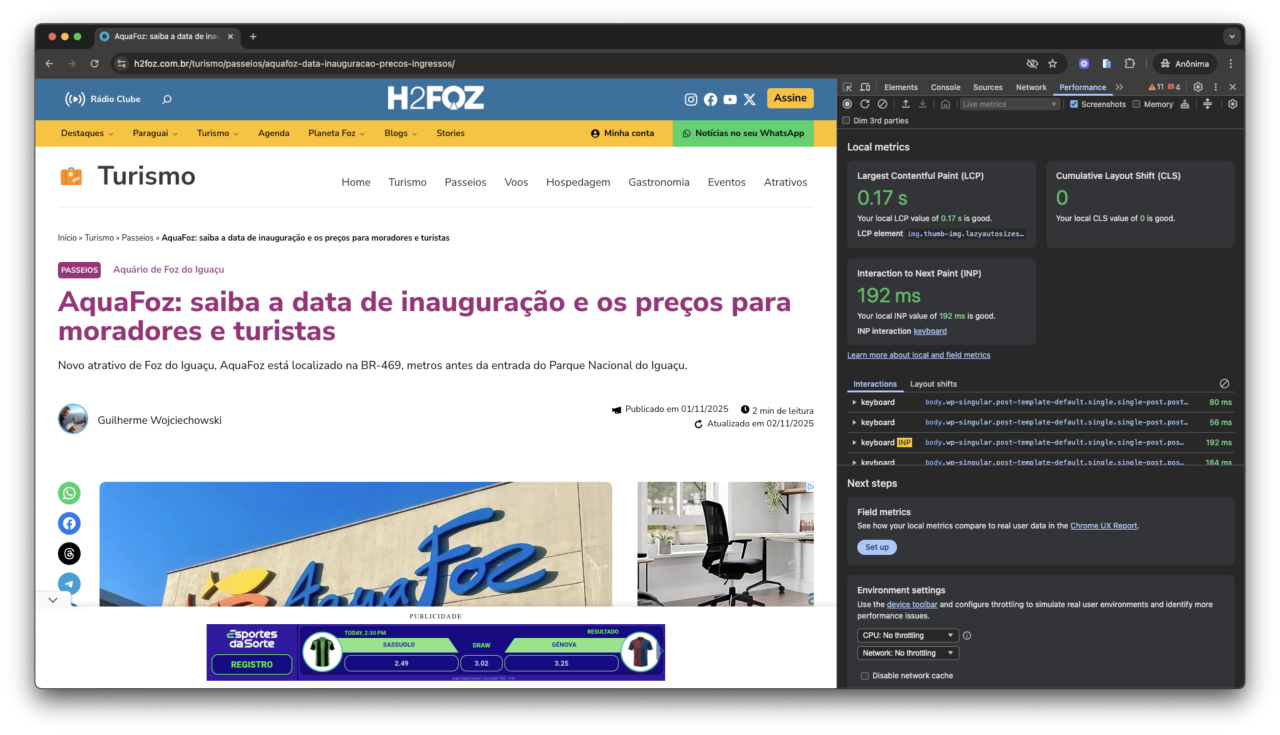Open the DevTools settings gear

click(x=1198, y=87)
